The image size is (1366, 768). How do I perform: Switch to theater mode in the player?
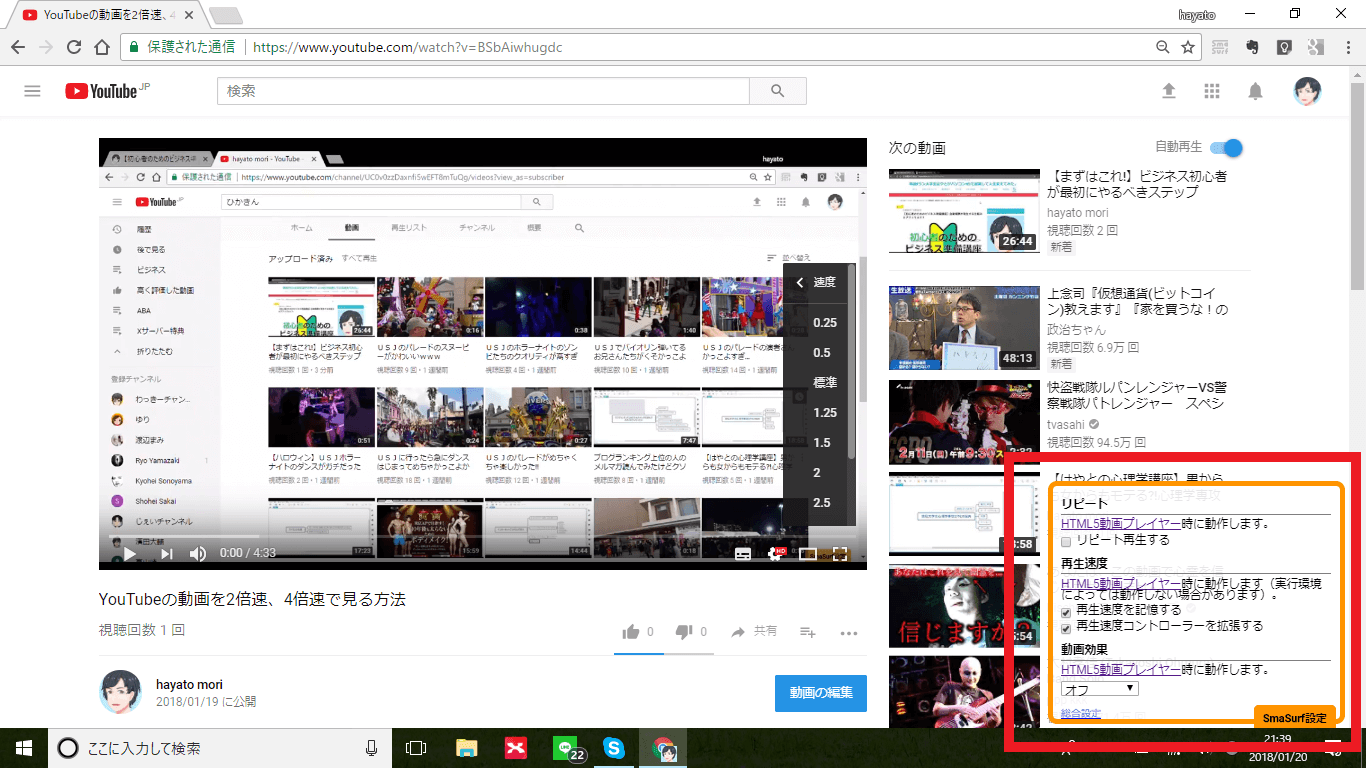[x=808, y=554]
